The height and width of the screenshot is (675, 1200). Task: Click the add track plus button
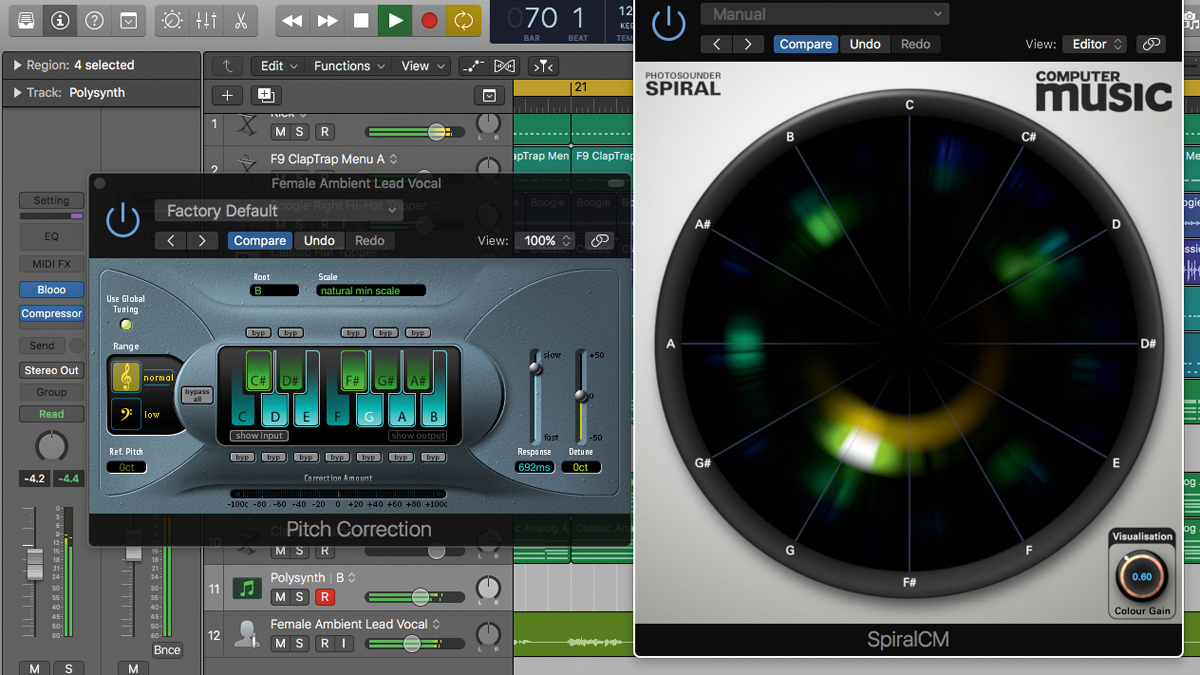pyautogui.click(x=227, y=95)
